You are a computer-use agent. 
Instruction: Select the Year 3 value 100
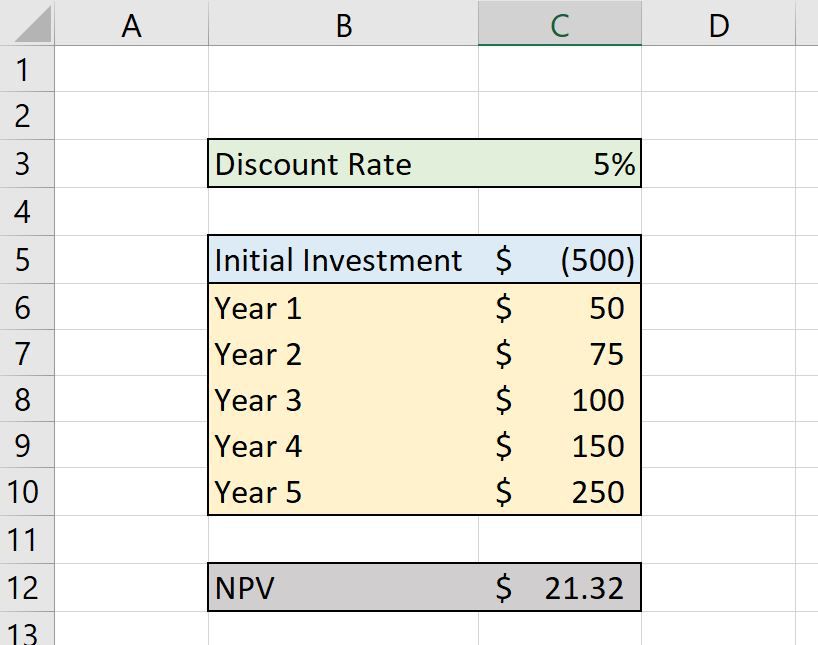560,399
